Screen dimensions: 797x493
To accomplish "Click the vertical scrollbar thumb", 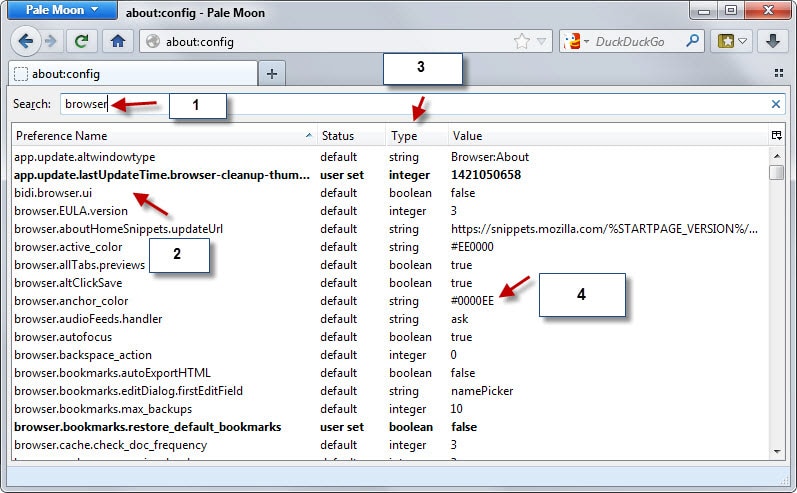I will [x=777, y=172].
